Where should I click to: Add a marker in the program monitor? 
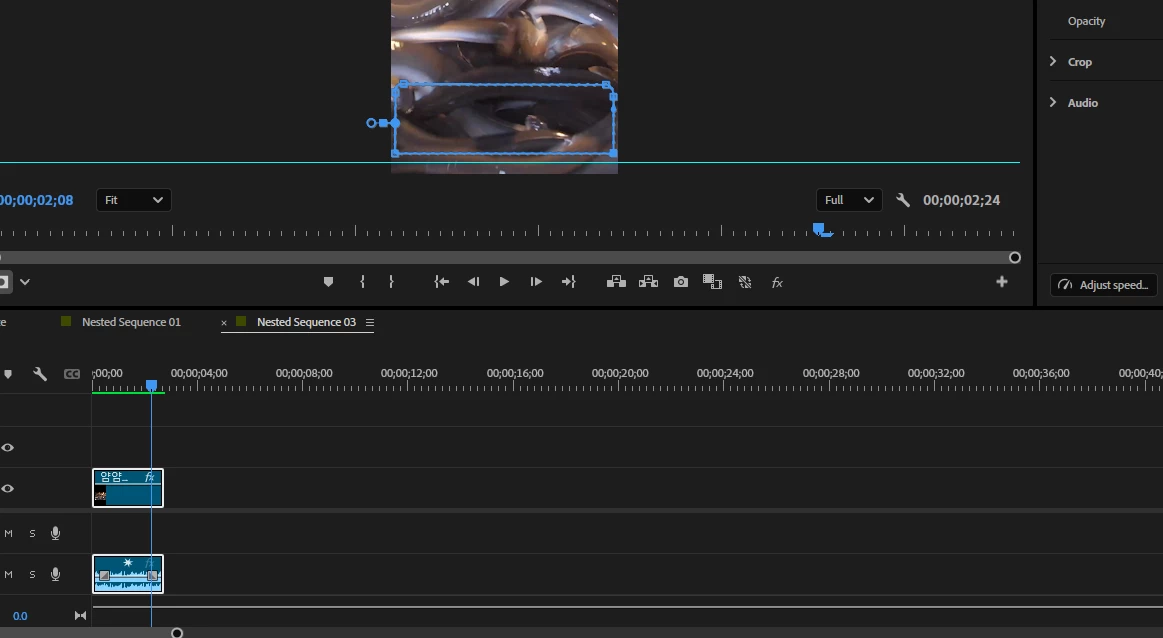pyautogui.click(x=329, y=282)
